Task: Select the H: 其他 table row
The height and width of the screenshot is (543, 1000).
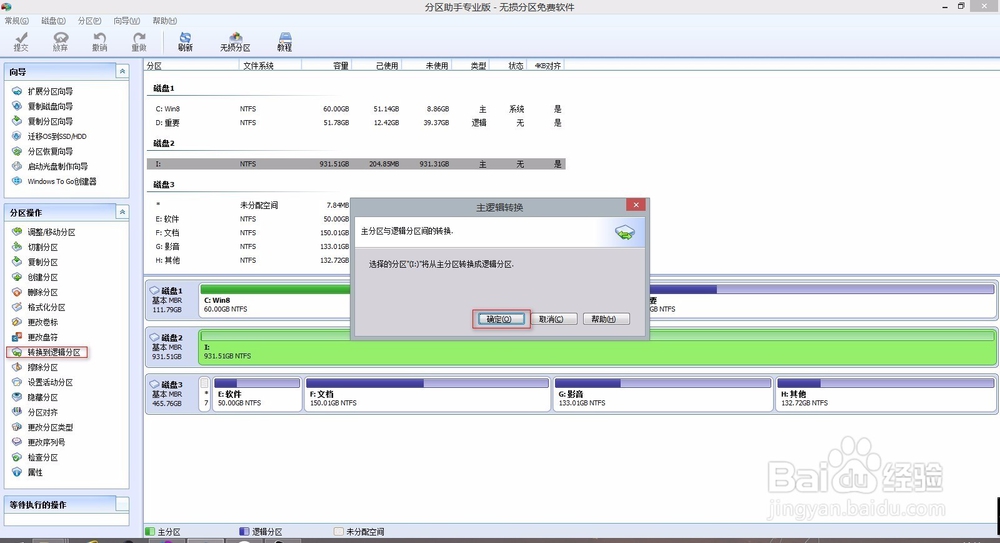Action: [249, 260]
